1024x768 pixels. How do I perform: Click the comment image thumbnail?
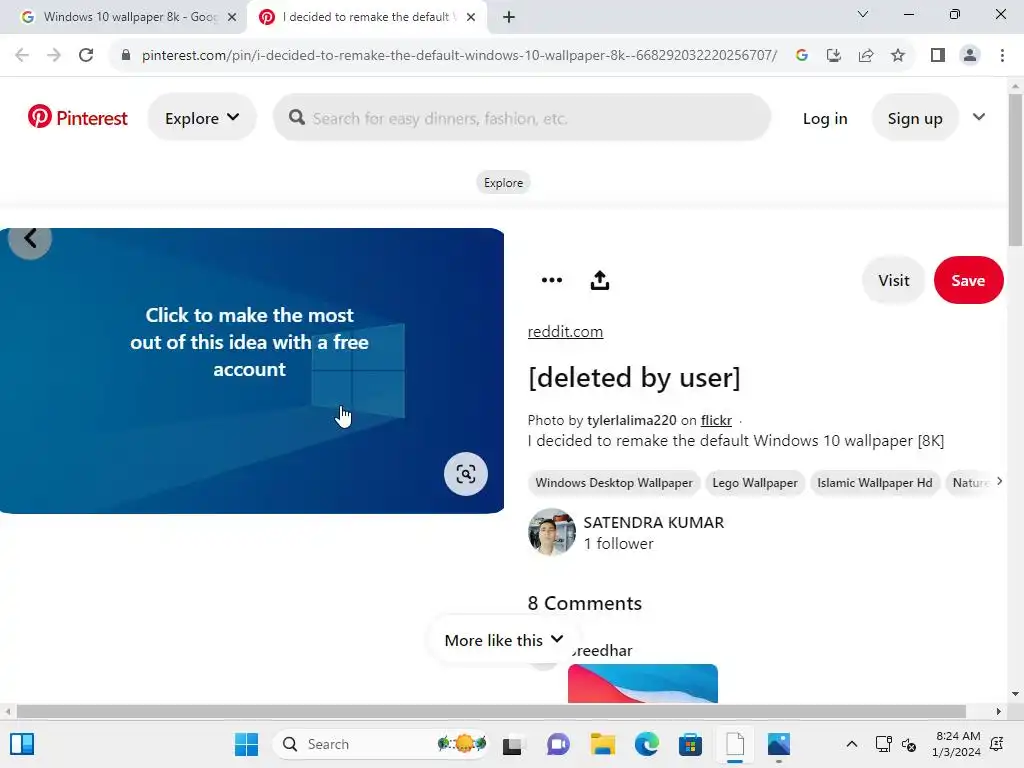pos(643,683)
